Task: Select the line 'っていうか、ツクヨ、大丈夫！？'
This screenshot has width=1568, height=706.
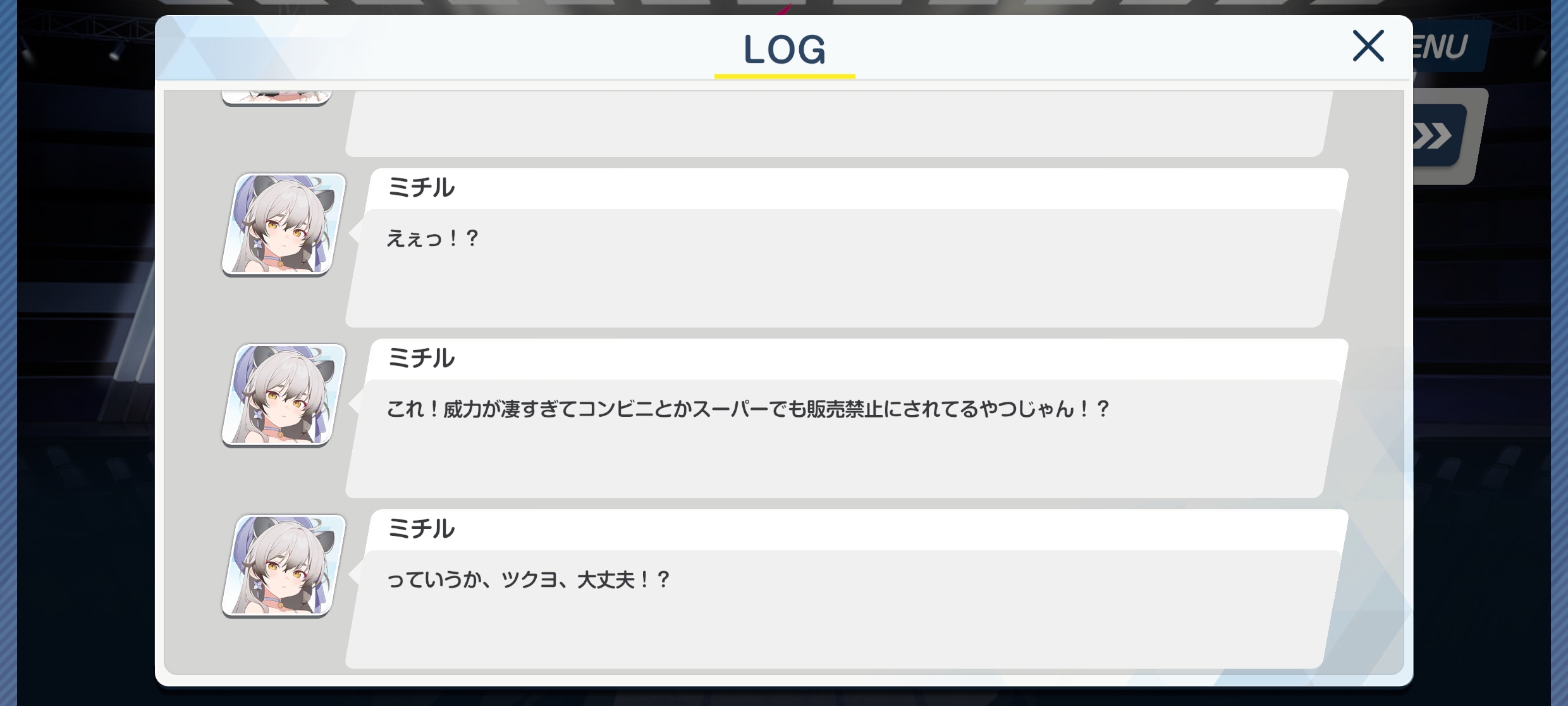Action: point(529,579)
